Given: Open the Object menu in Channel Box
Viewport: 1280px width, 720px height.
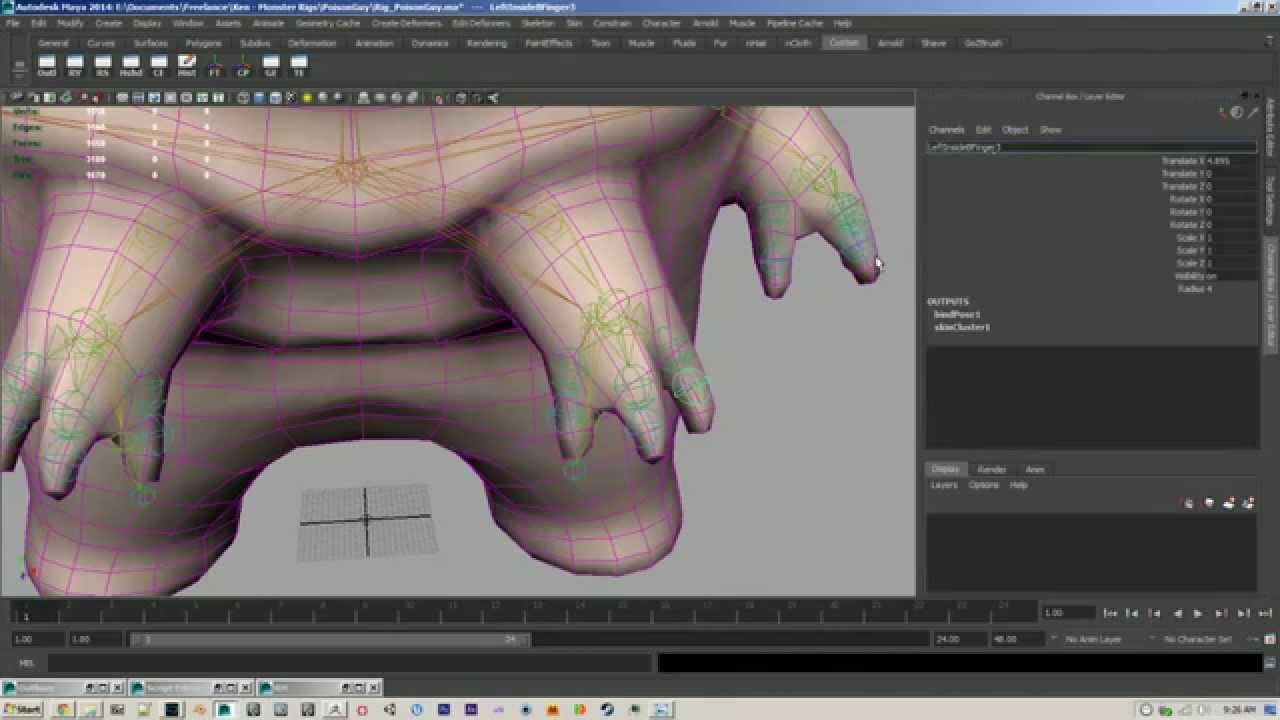Looking at the screenshot, I should click(1015, 130).
